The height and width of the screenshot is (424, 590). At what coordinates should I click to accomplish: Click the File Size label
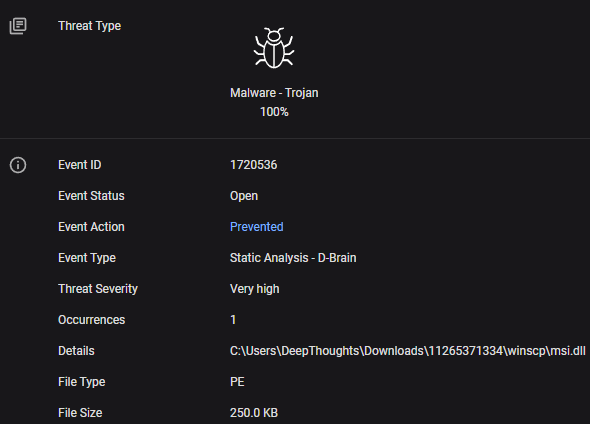point(80,413)
